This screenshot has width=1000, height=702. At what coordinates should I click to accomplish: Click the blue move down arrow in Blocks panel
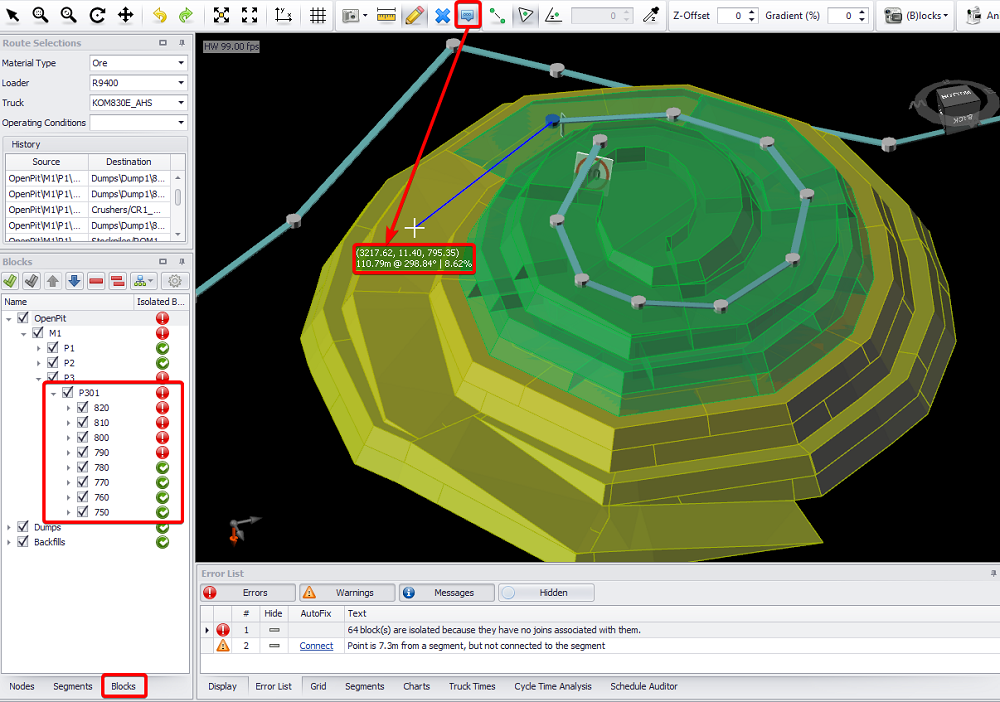pos(74,282)
